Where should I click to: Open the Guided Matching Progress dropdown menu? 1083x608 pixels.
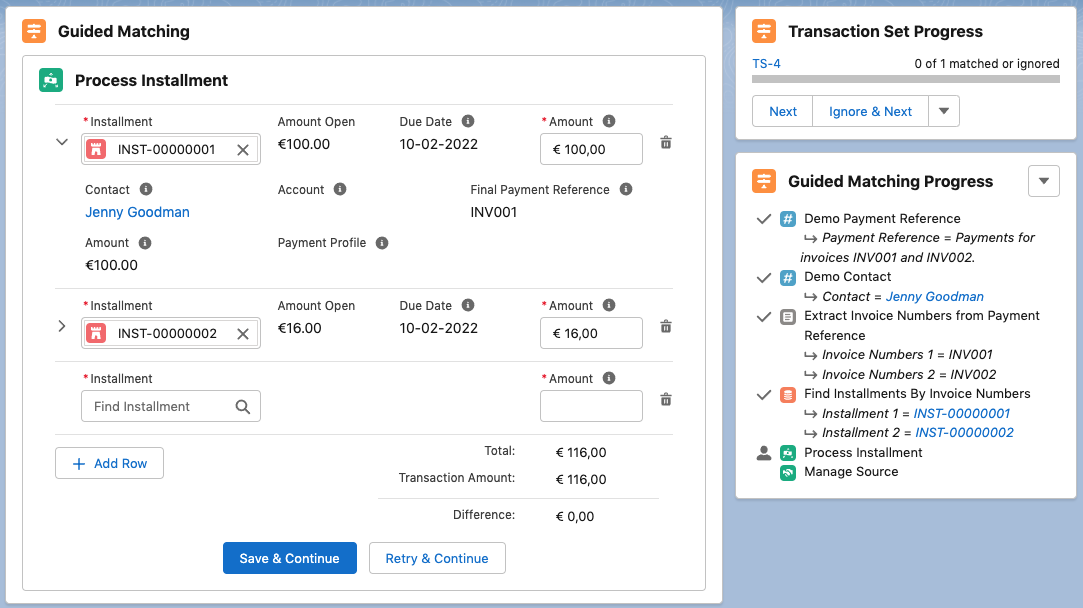pyautogui.click(x=1043, y=181)
